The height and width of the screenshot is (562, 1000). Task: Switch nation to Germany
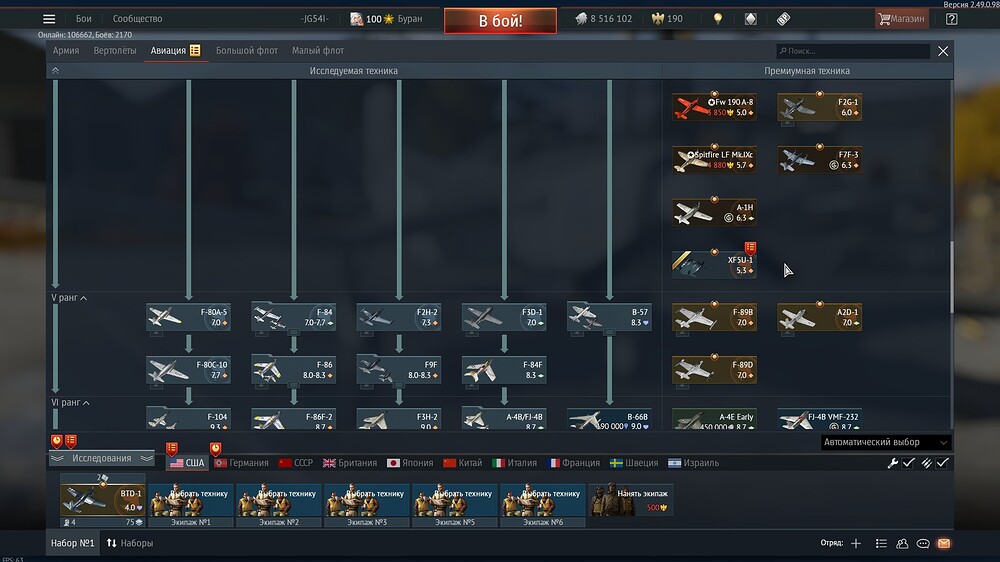tap(242, 463)
